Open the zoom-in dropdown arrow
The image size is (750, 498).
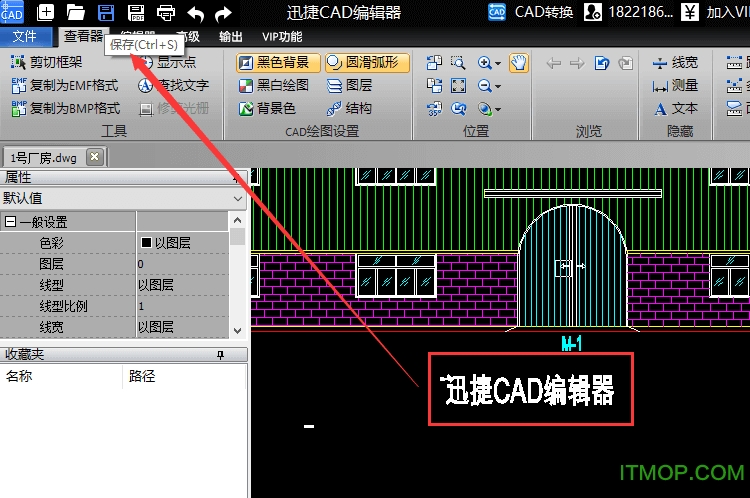click(498, 63)
